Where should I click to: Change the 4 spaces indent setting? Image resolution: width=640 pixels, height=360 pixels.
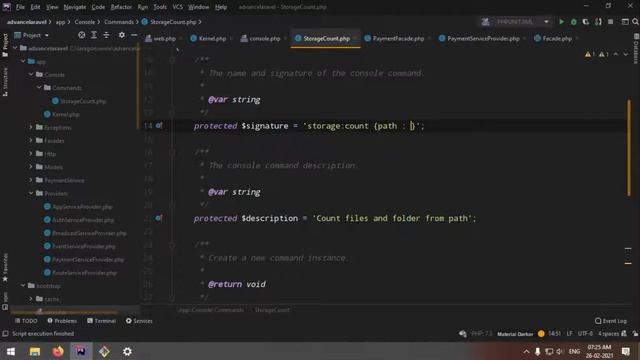click(x=608, y=333)
